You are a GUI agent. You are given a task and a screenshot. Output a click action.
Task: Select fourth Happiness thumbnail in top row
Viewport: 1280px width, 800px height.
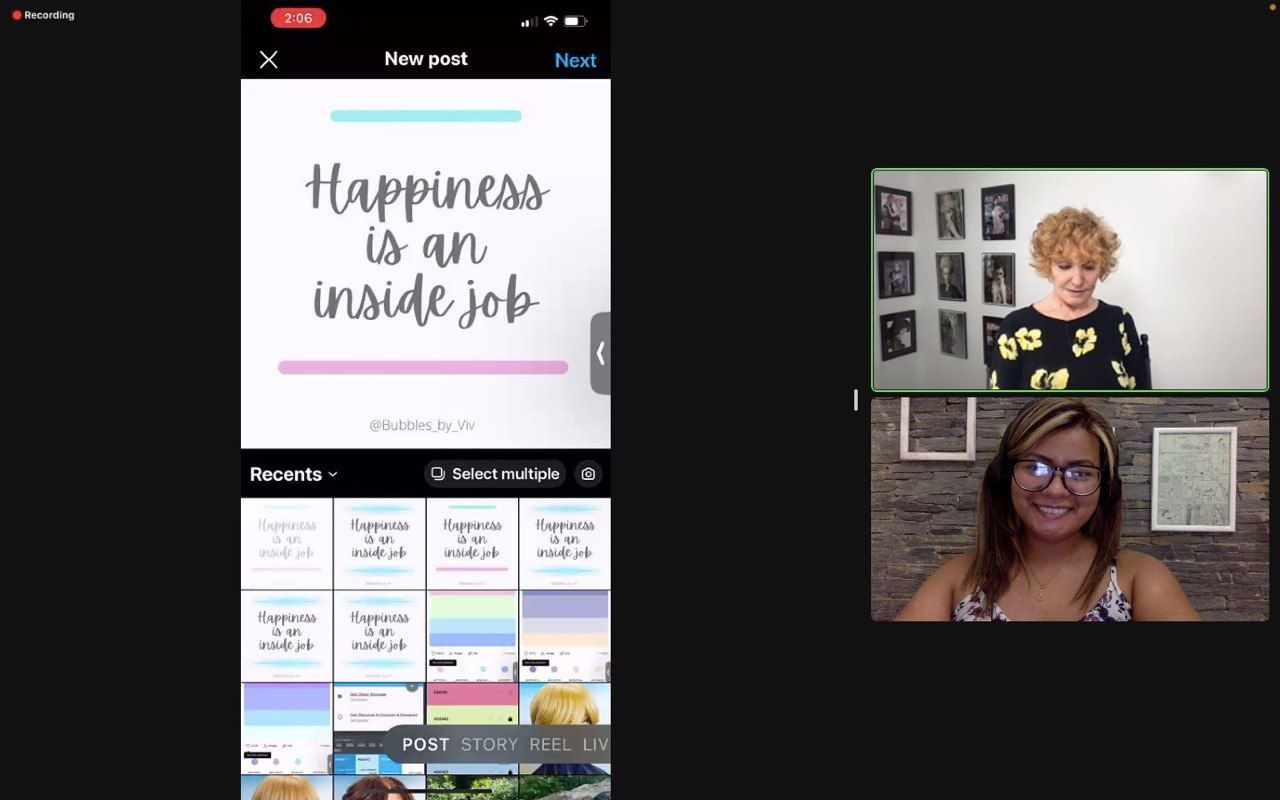pyautogui.click(x=565, y=544)
